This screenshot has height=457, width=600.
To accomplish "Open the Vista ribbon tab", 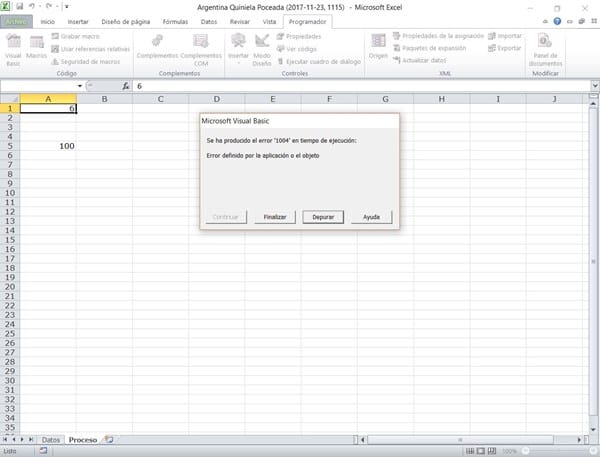I will (x=269, y=22).
